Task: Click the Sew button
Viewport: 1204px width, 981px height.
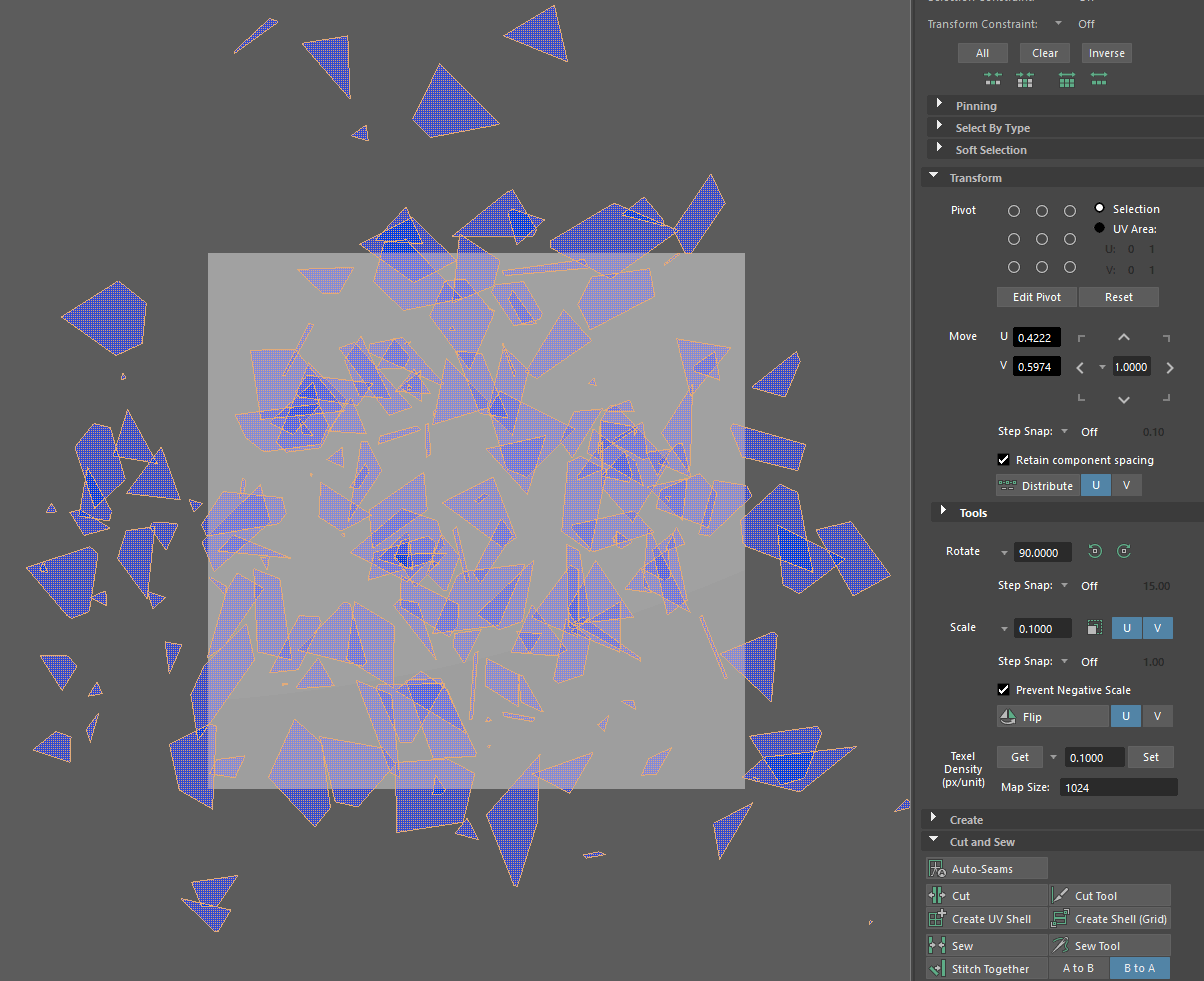Action: 987,946
